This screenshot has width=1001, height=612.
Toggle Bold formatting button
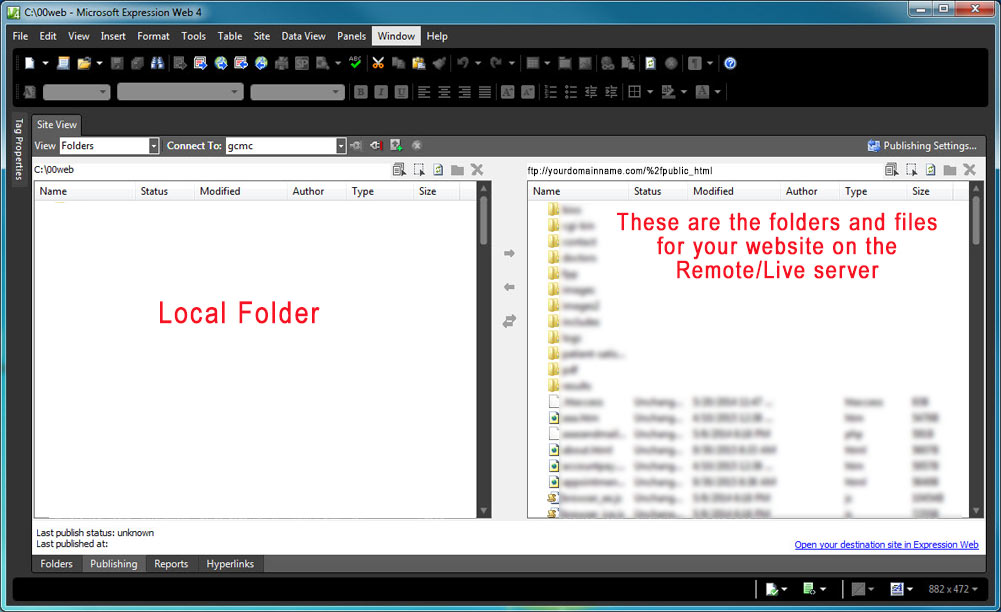361,92
